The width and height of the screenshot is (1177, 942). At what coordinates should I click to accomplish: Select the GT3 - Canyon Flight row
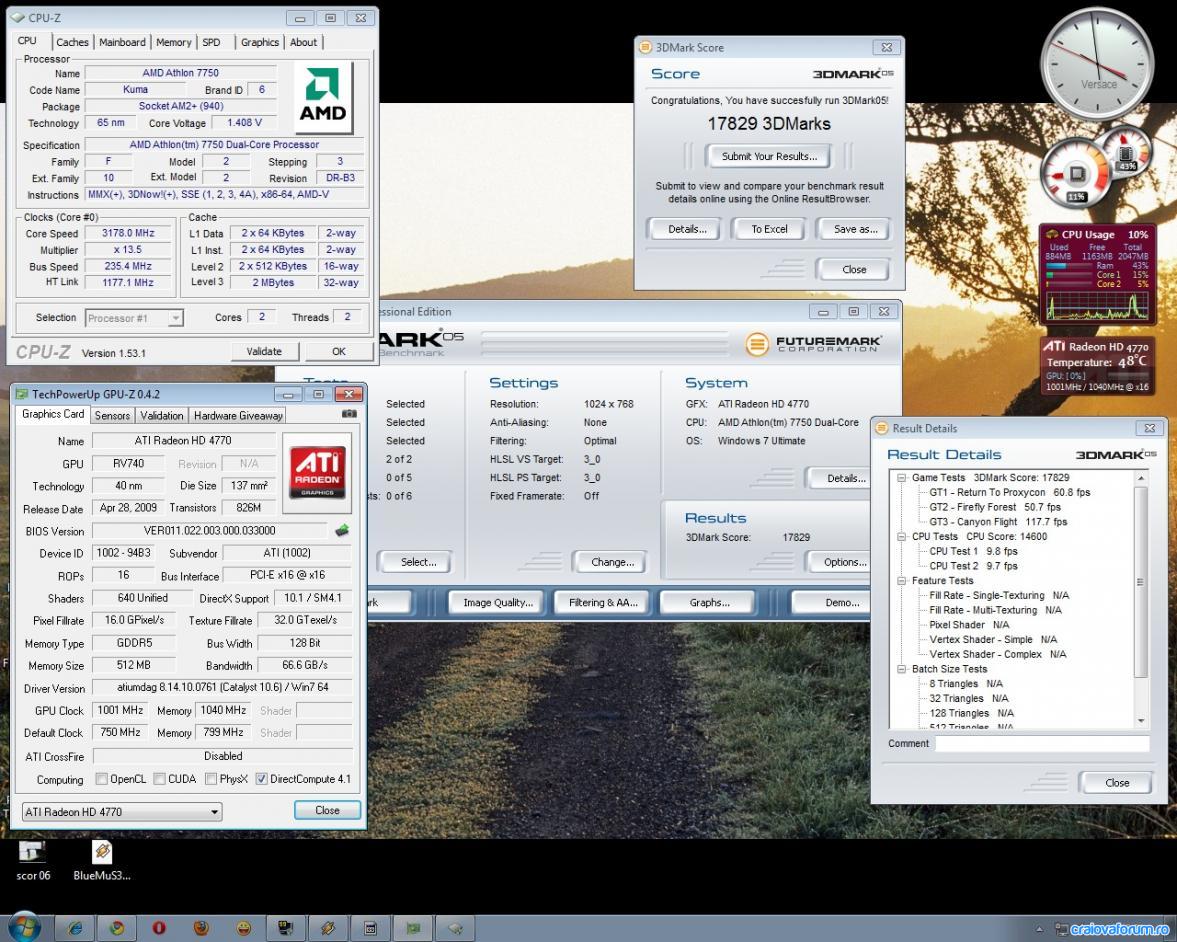998,522
